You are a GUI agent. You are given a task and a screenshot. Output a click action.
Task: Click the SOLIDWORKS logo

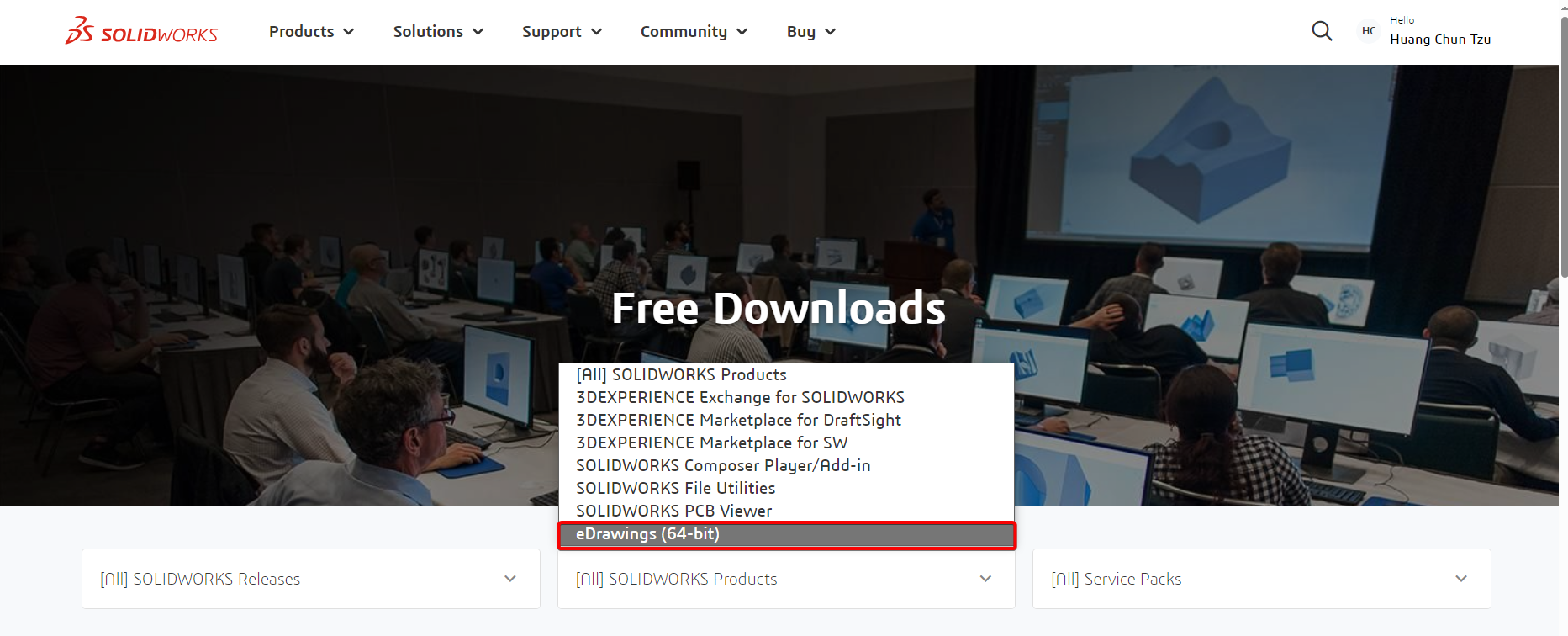pyautogui.click(x=141, y=31)
